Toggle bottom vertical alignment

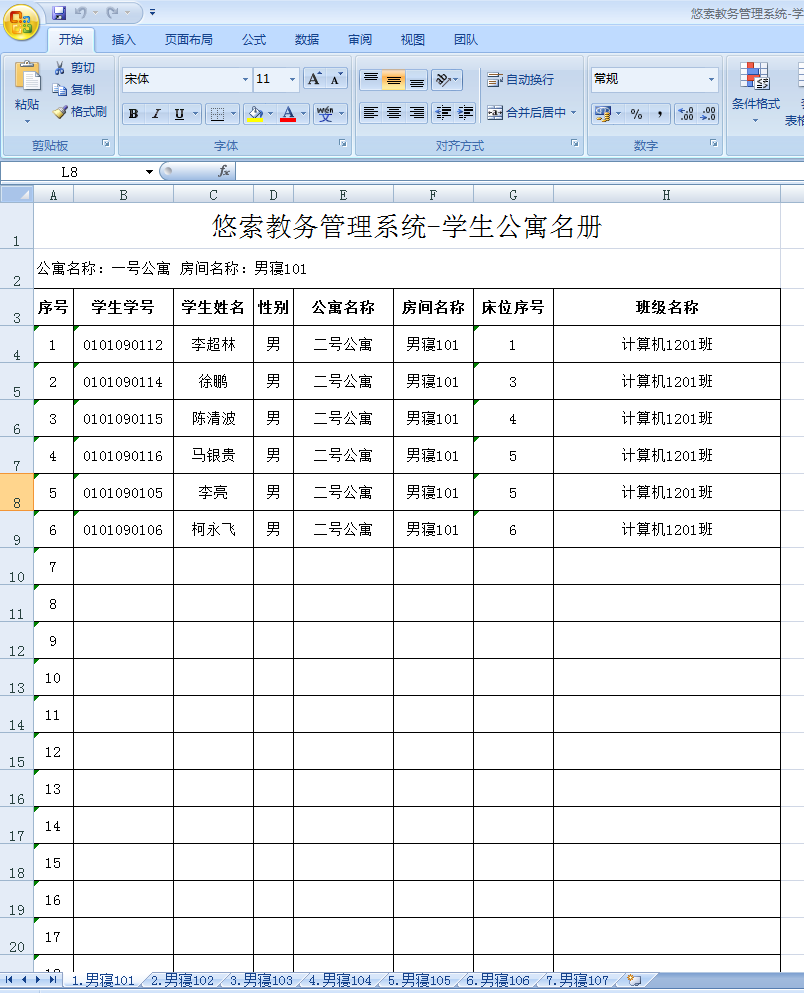(417, 80)
